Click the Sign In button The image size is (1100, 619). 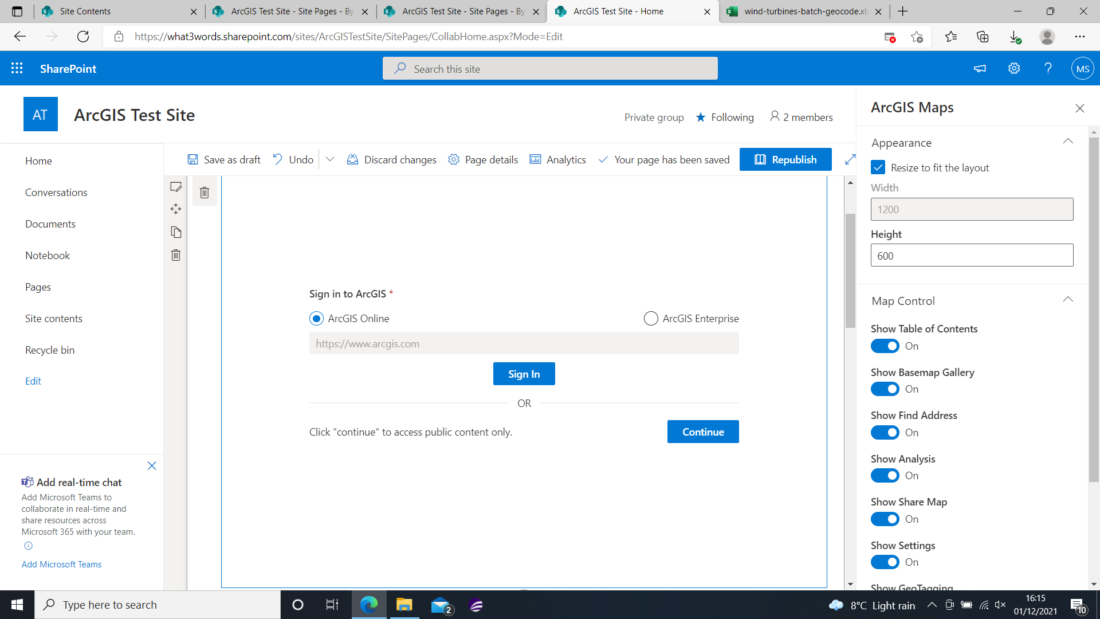[x=524, y=374]
